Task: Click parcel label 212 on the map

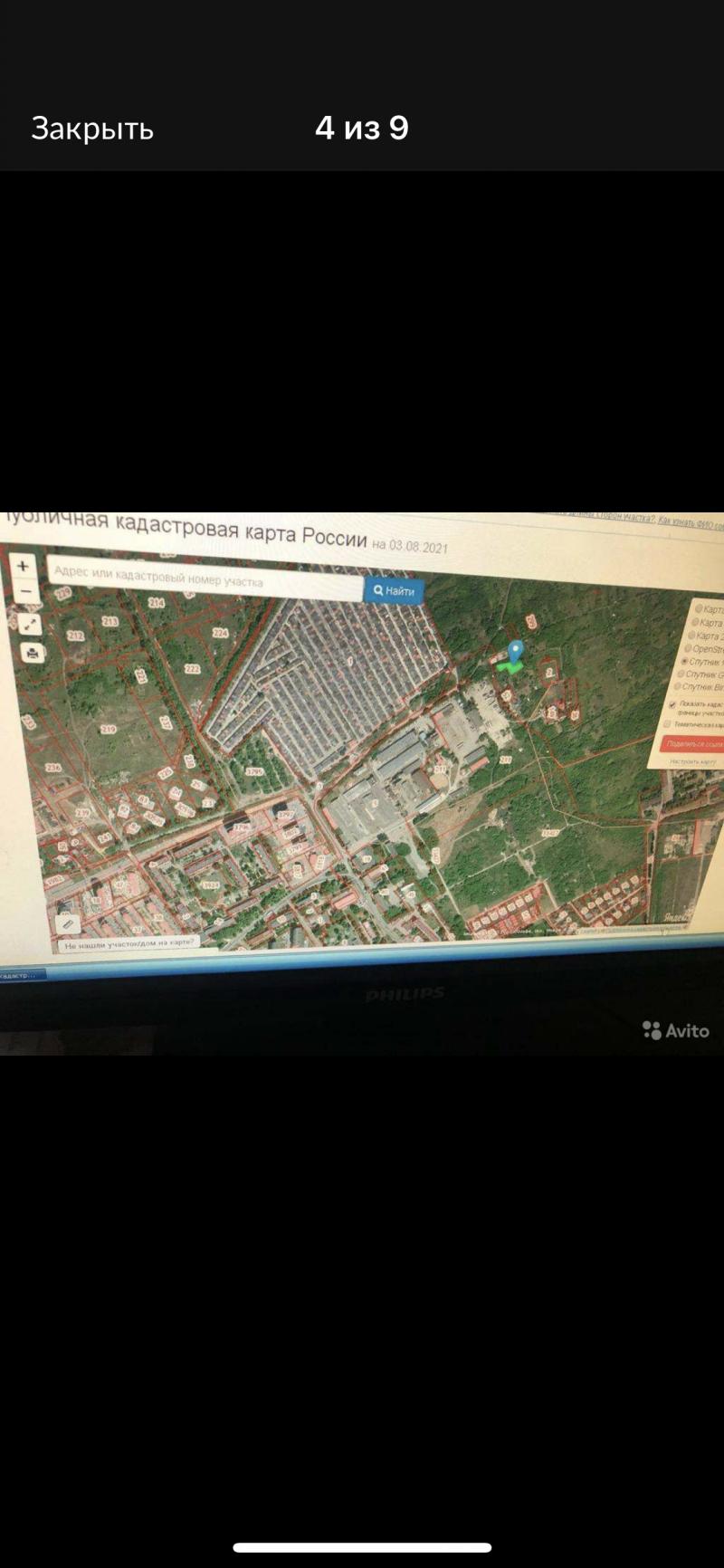Action: 76,636
